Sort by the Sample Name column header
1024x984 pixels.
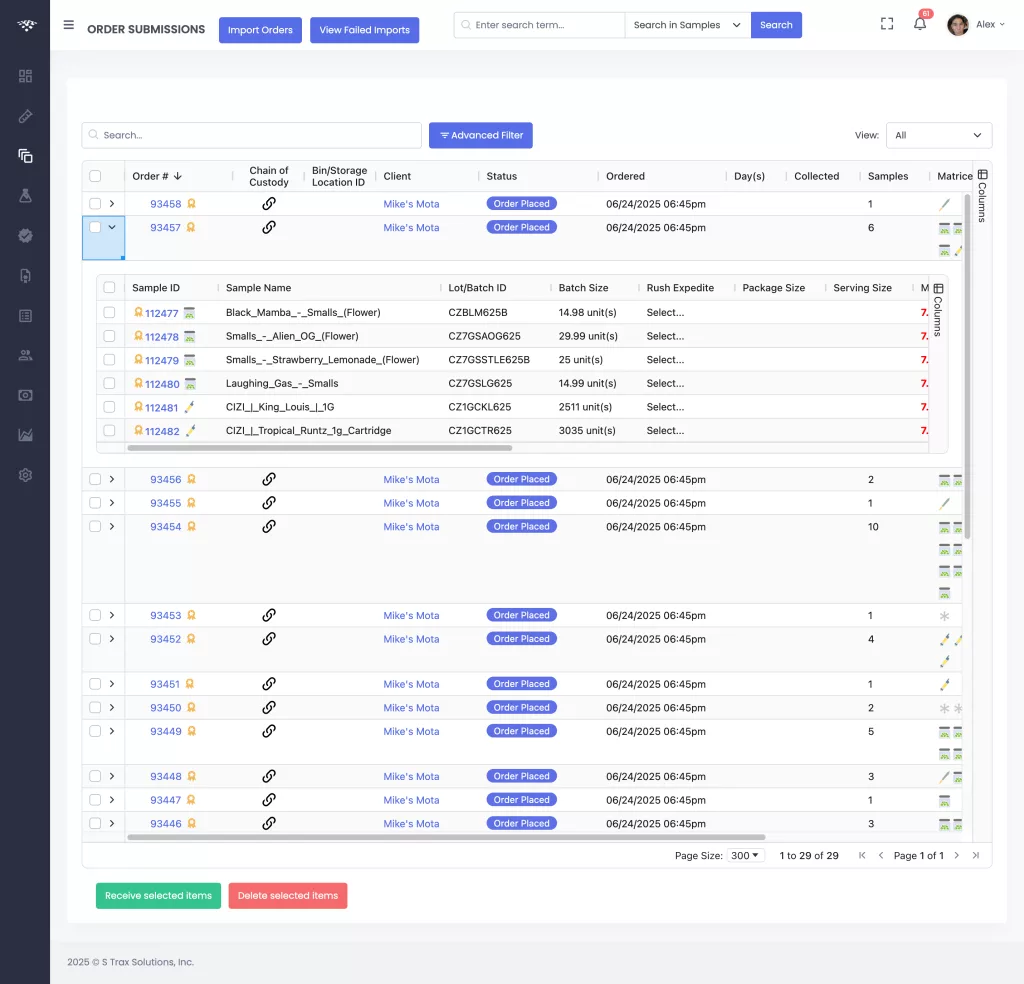pyautogui.click(x=259, y=288)
